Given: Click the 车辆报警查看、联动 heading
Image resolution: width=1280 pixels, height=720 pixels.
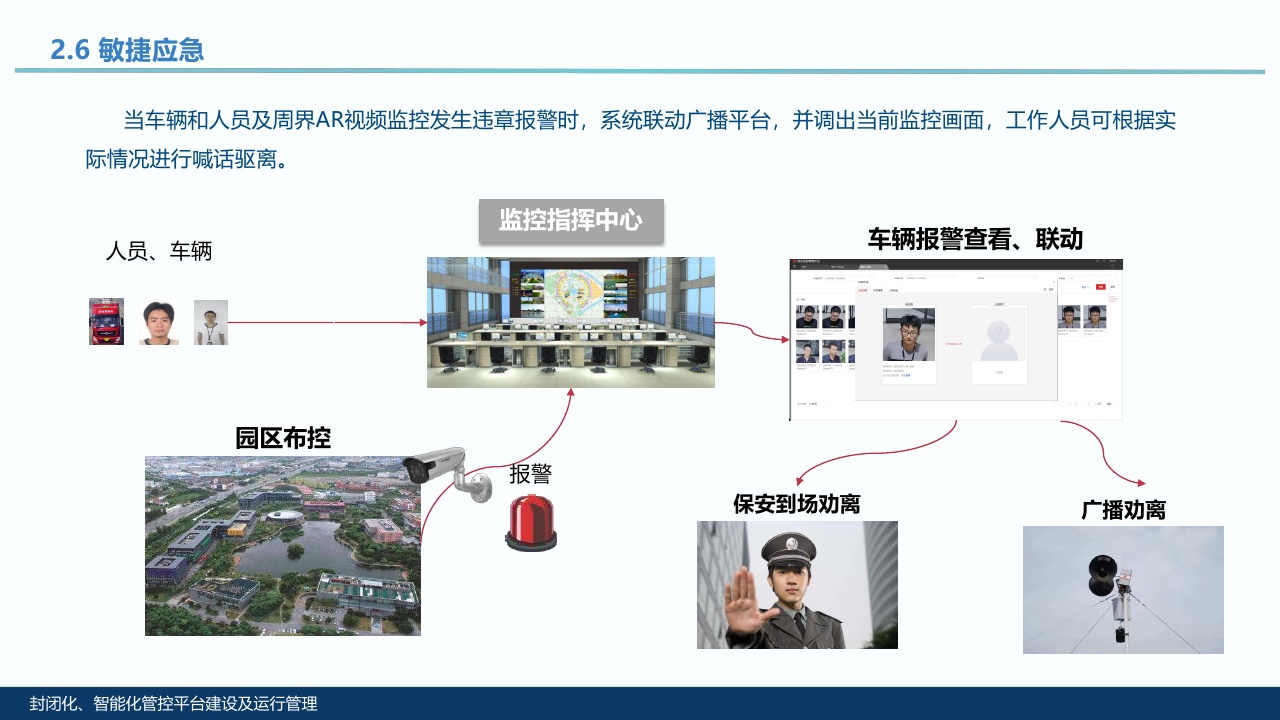Looking at the screenshot, I should 975,239.
